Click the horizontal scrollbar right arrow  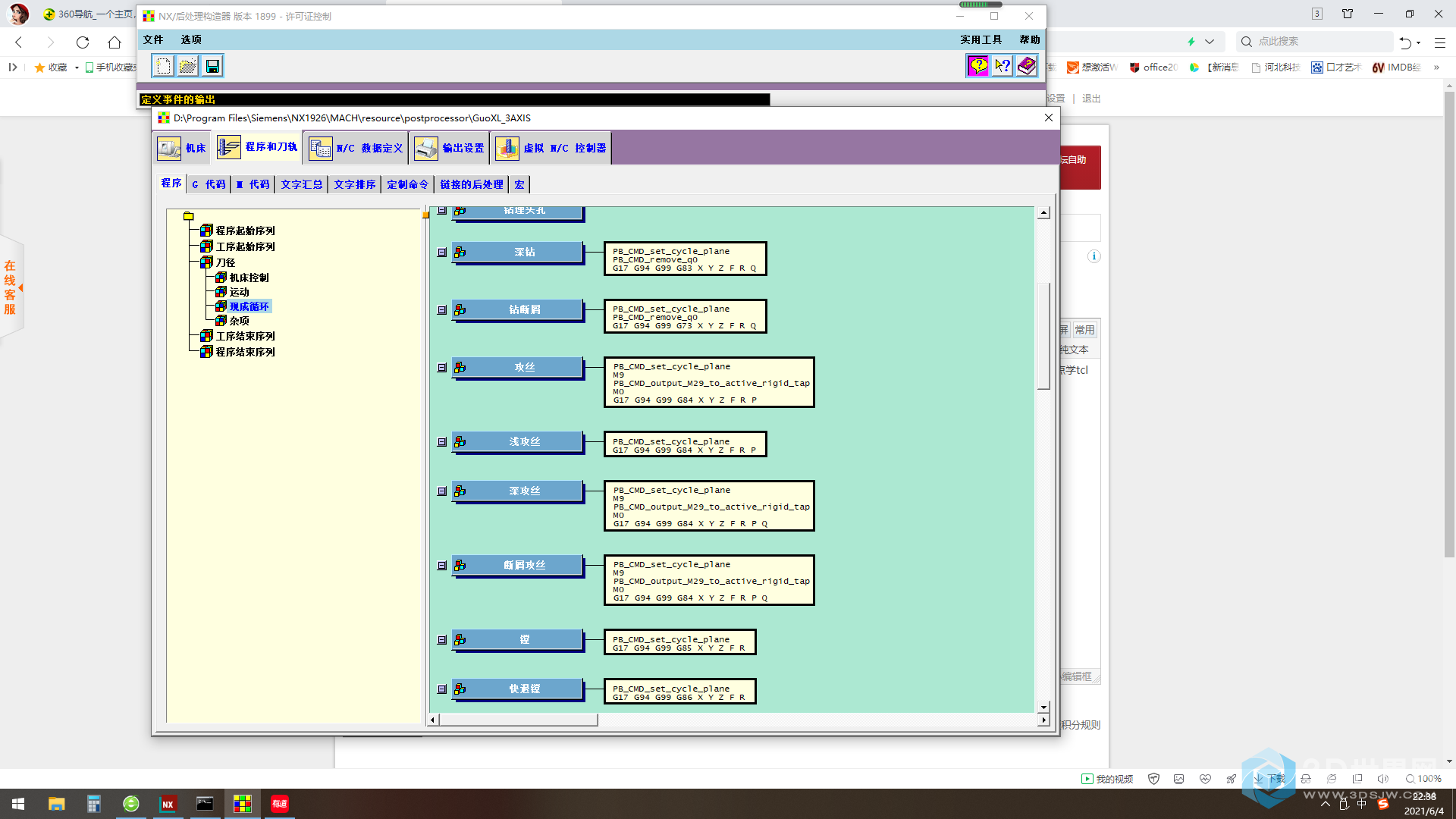[x=1044, y=720]
